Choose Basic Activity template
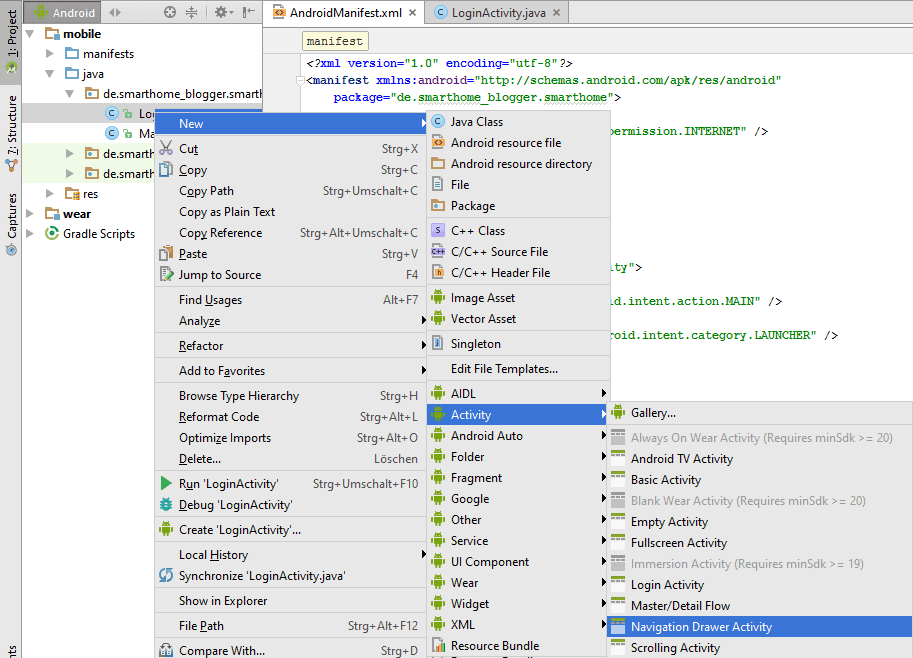Image resolution: width=913 pixels, height=658 pixels. tap(759, 479)
